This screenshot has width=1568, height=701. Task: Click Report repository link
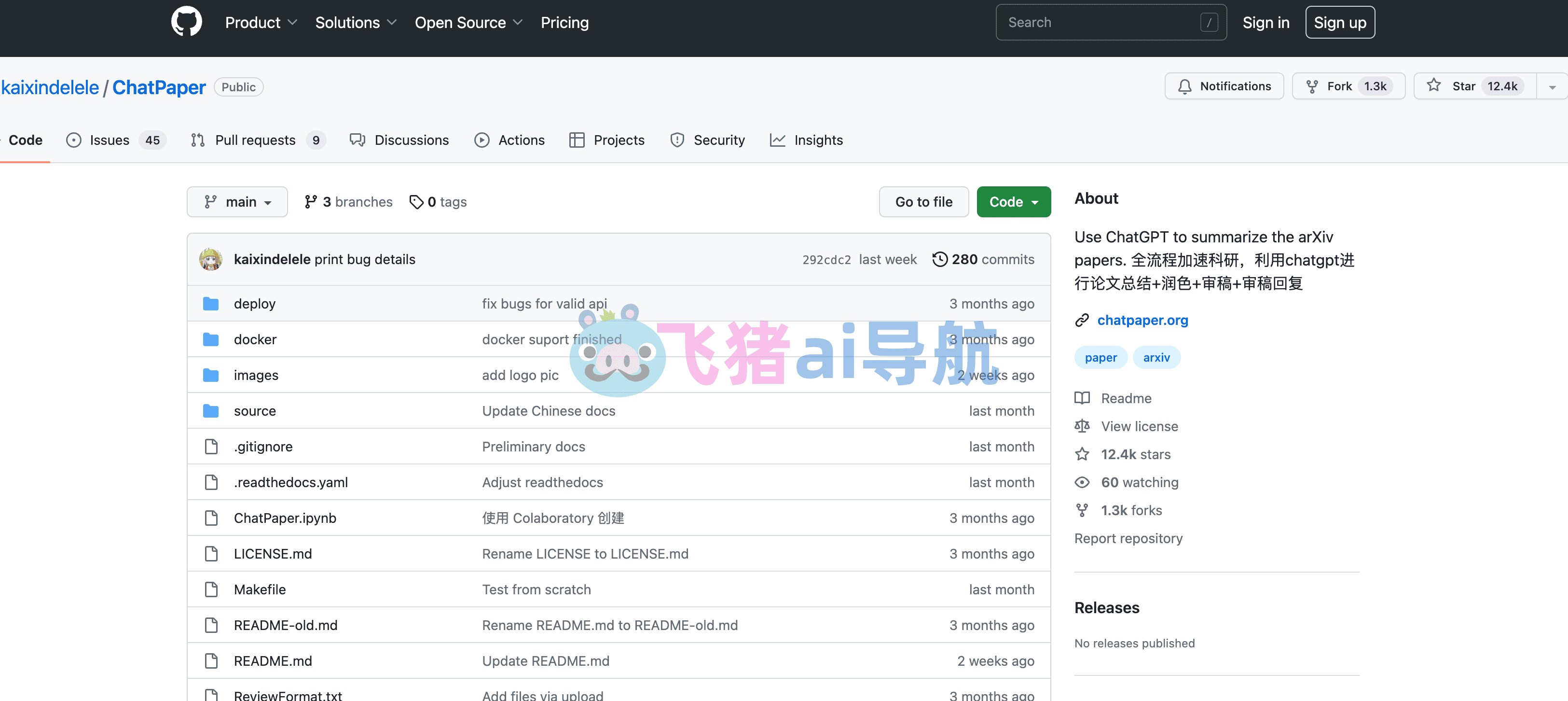click(1128, 538)
